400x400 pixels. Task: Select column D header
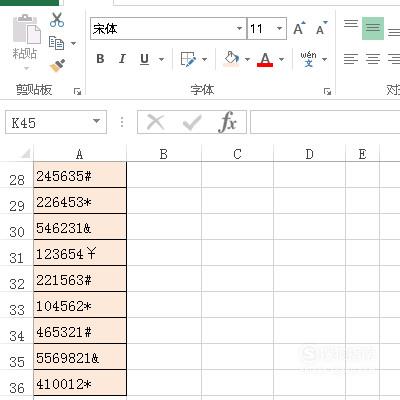tap(309, 154)
